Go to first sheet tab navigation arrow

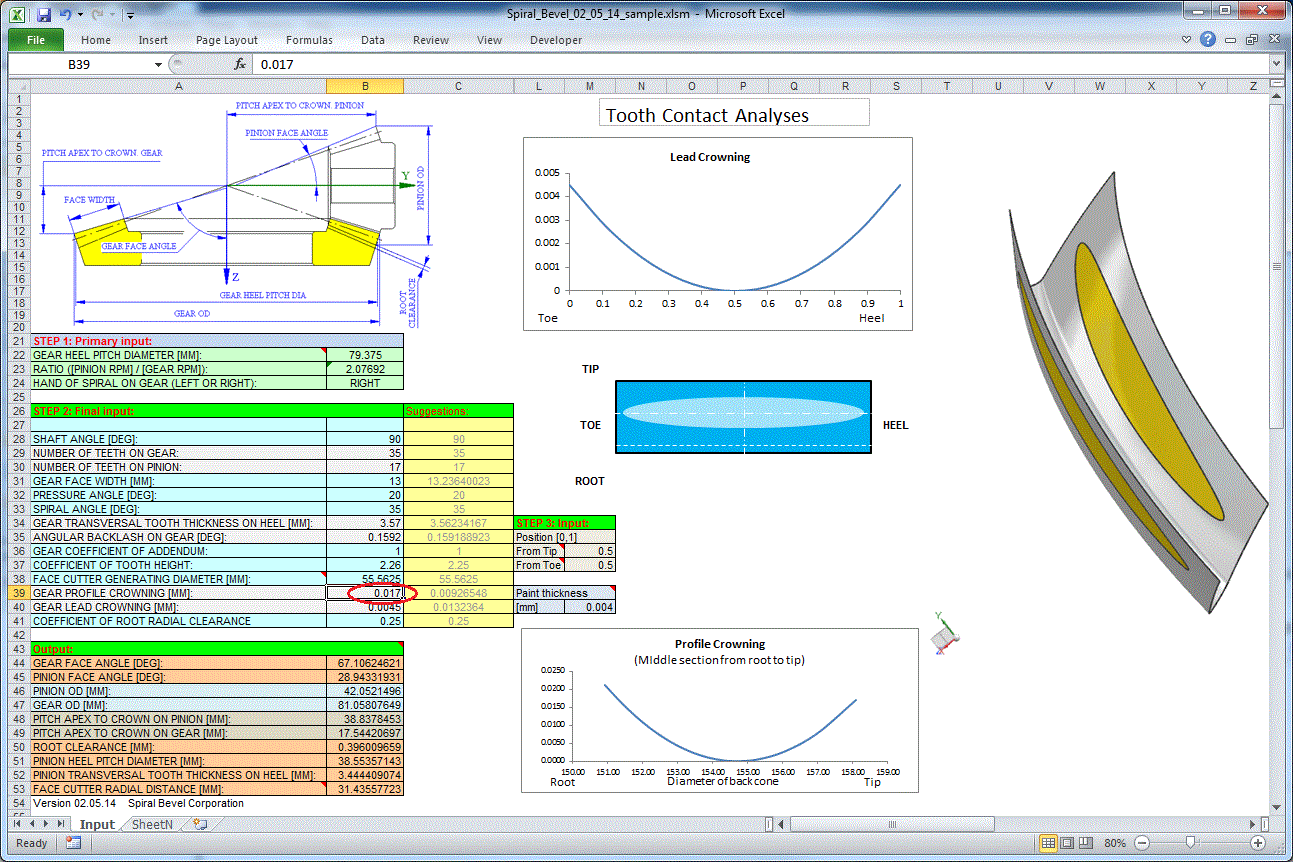click(x=18, y=824)
